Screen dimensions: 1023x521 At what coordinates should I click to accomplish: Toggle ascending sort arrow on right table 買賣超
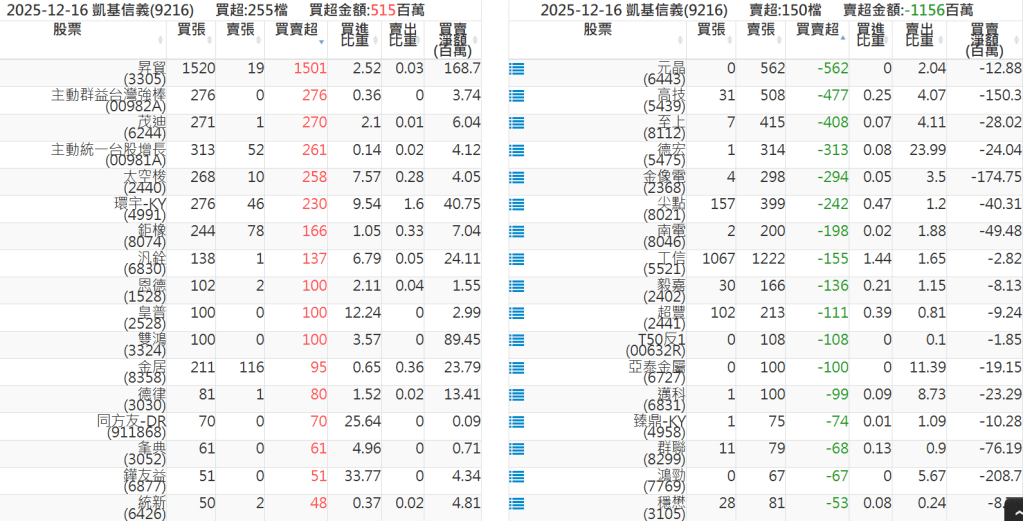click(x=842, y=37)
